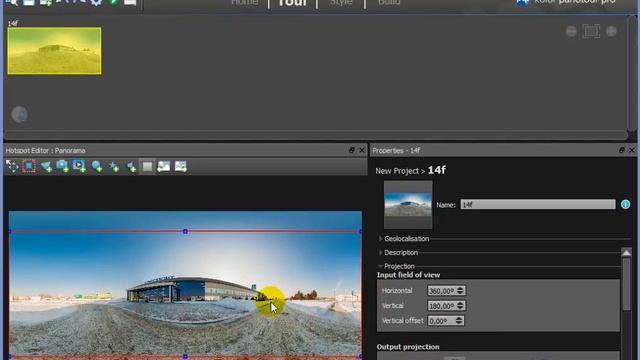Click yellow circular hotspot on panorama
This screenshot has height=360, width=640.
pyautogui.click(x=270, y=301)
